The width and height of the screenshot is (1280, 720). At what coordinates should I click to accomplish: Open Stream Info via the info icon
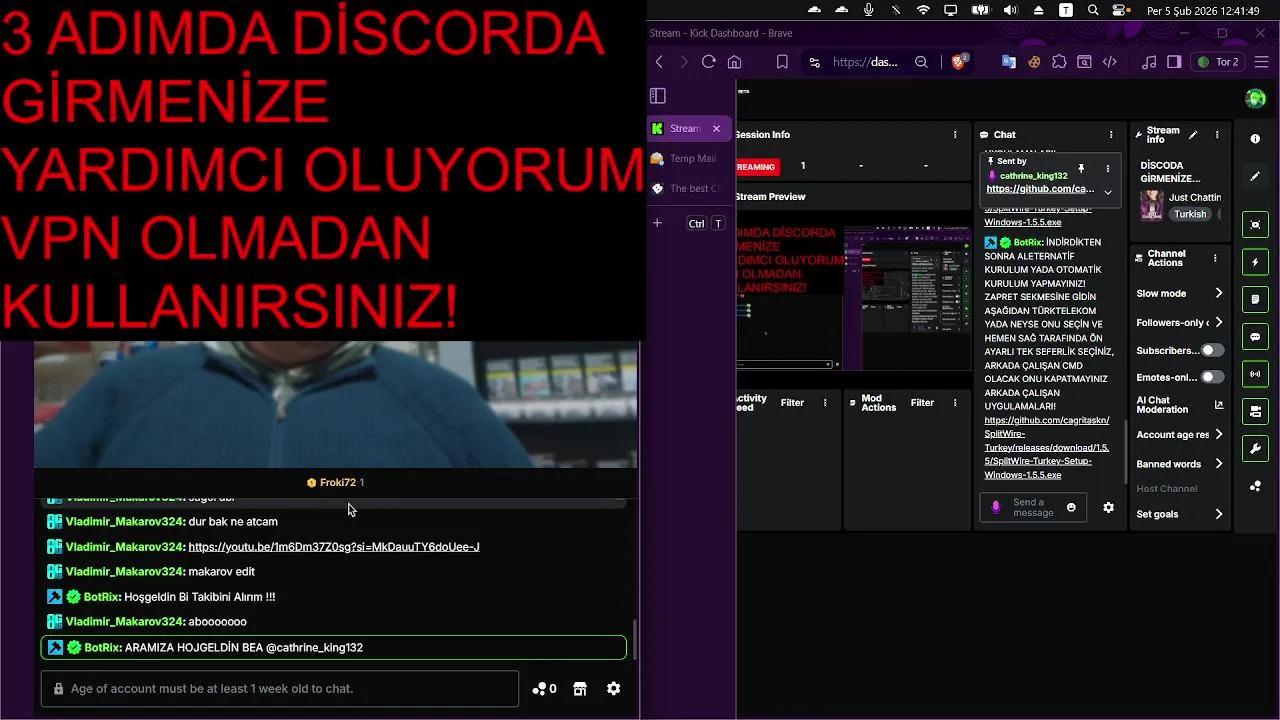[1255, 138]
